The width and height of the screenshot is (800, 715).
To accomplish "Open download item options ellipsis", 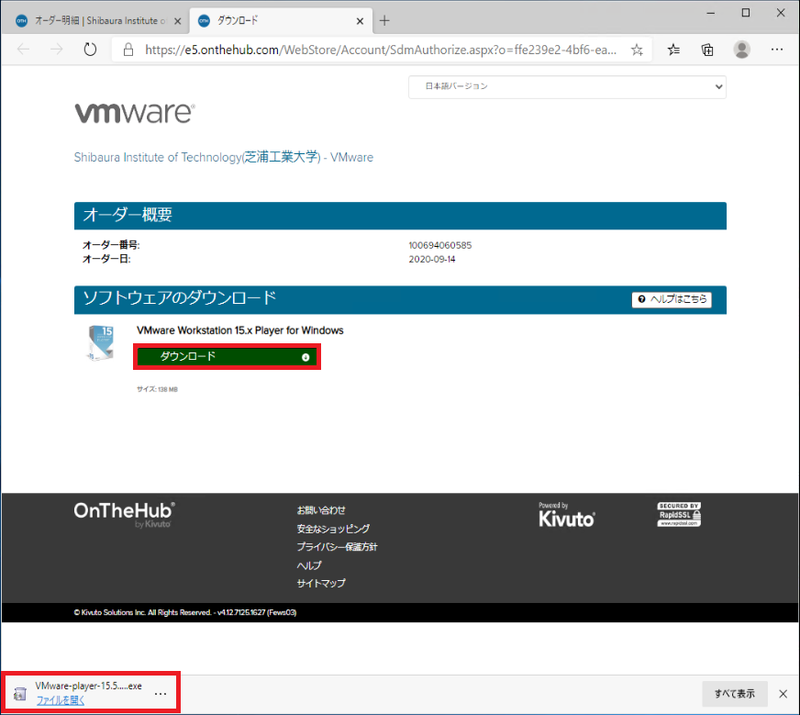I will coord(160,694).
